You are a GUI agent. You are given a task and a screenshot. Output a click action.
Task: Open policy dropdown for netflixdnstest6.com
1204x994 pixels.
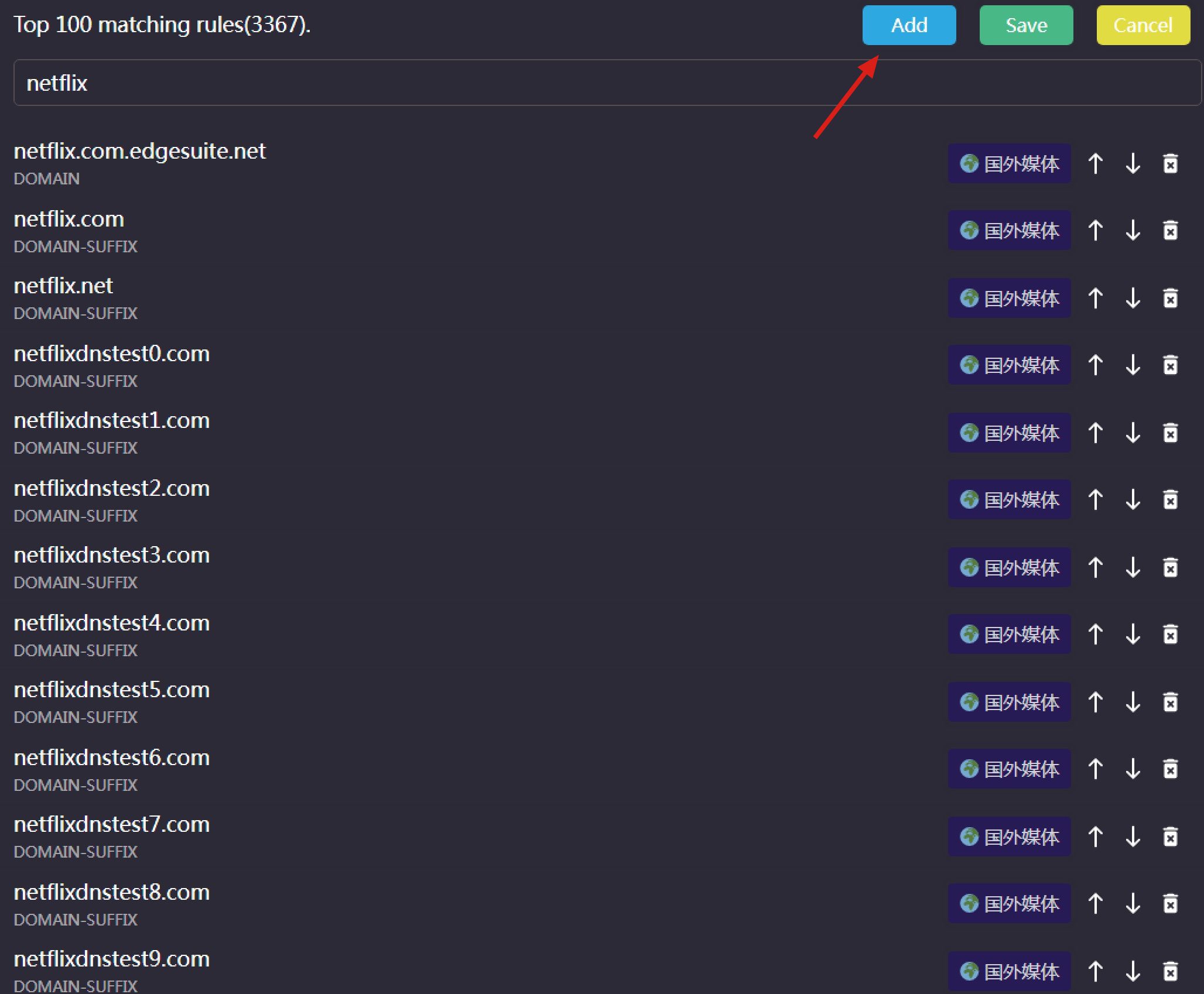pyautogui.click(x=1010, y=769)
